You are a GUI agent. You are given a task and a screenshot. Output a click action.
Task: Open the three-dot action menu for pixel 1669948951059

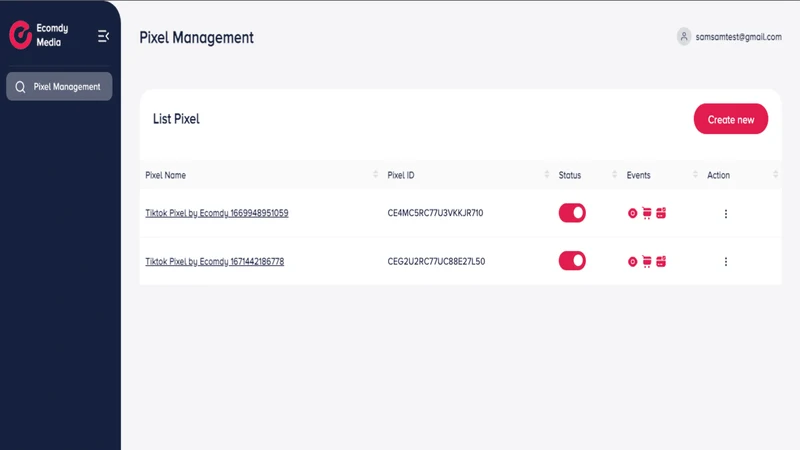(x=726, y=214)
